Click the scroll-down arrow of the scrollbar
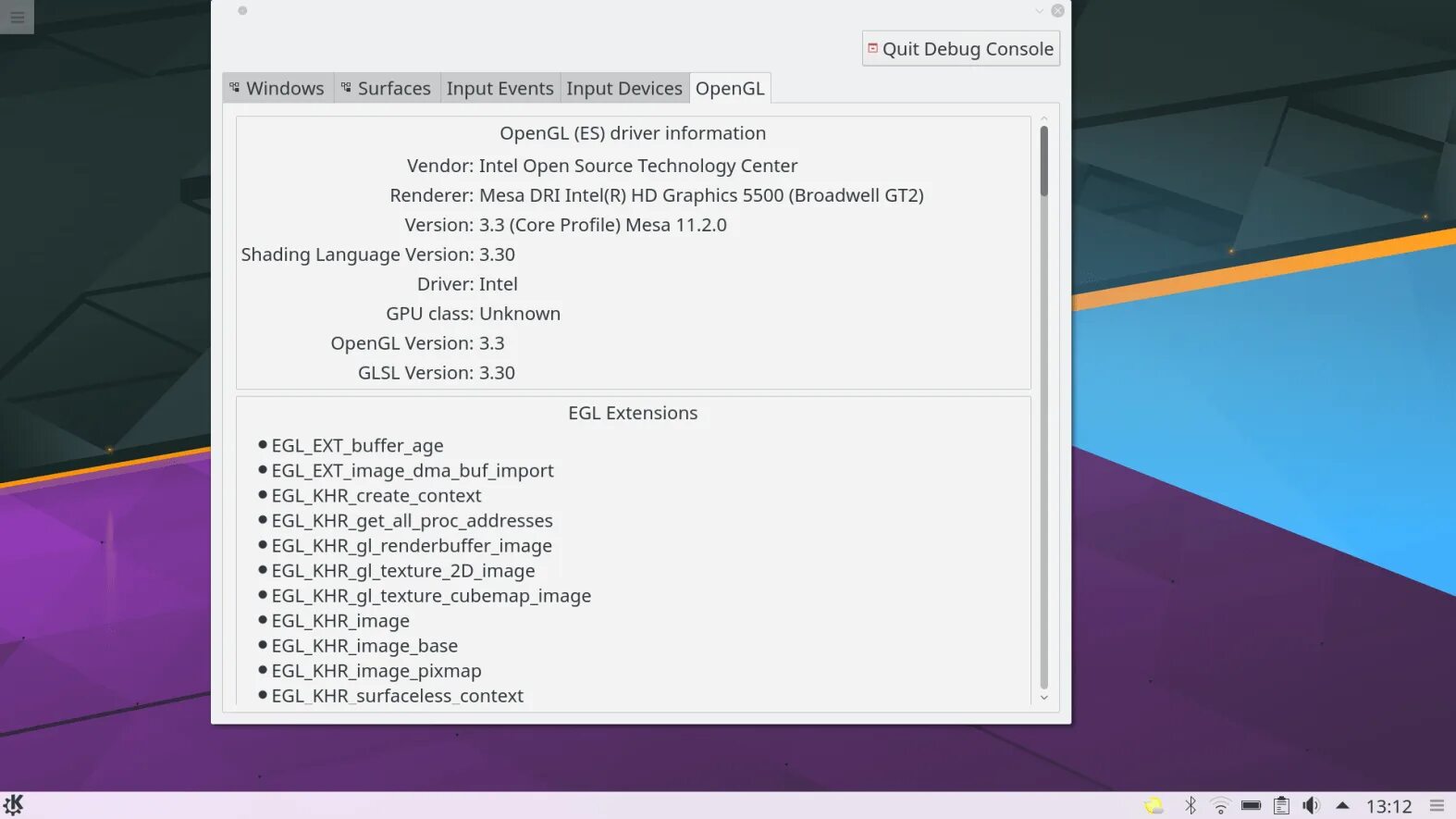The height and width of the screenshot is (819, 1456). (1043, 698)
